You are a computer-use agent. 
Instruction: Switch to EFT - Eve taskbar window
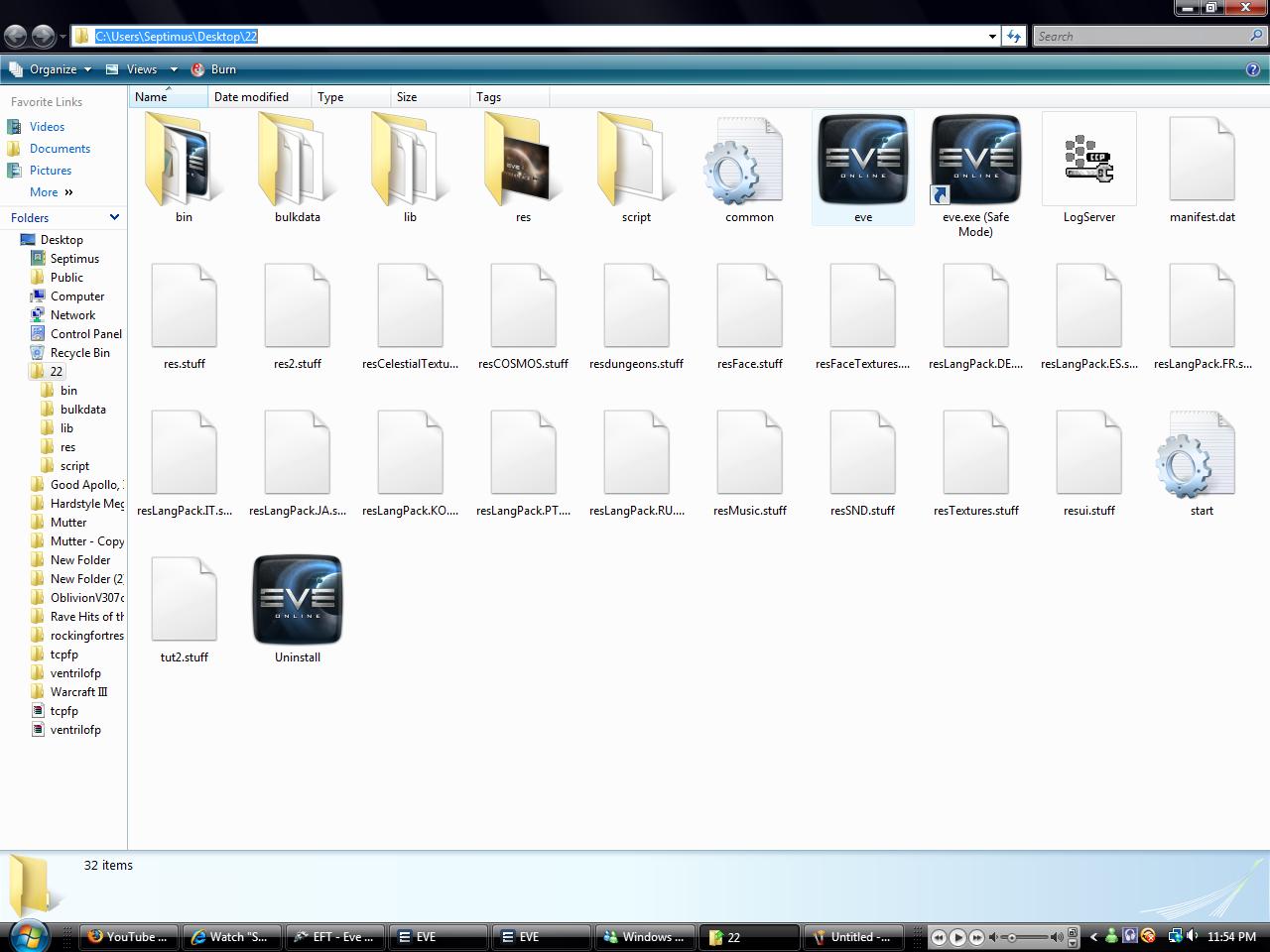pos(336,936)
